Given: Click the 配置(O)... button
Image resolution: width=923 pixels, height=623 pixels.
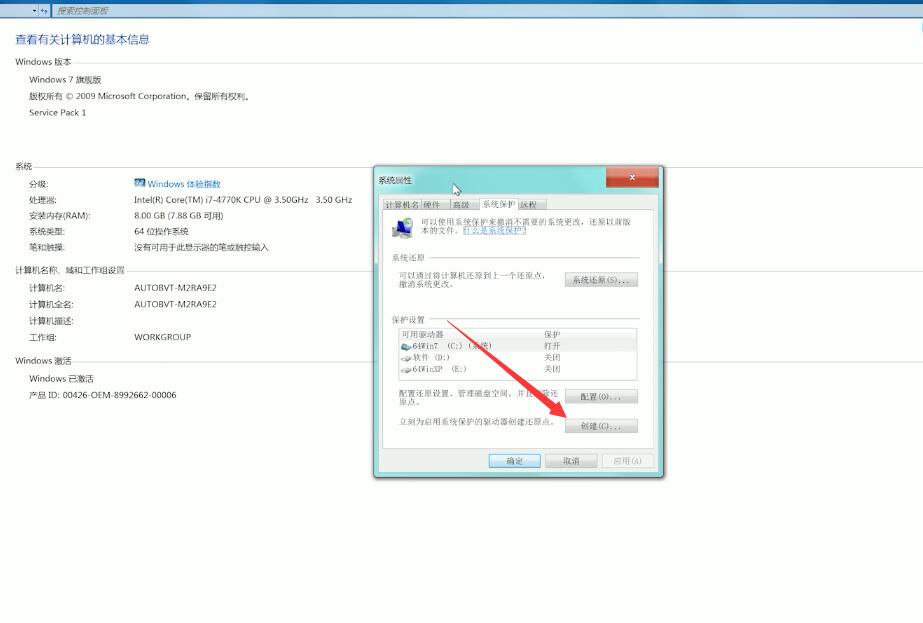Looking at the screenshot, I should 601,396.
